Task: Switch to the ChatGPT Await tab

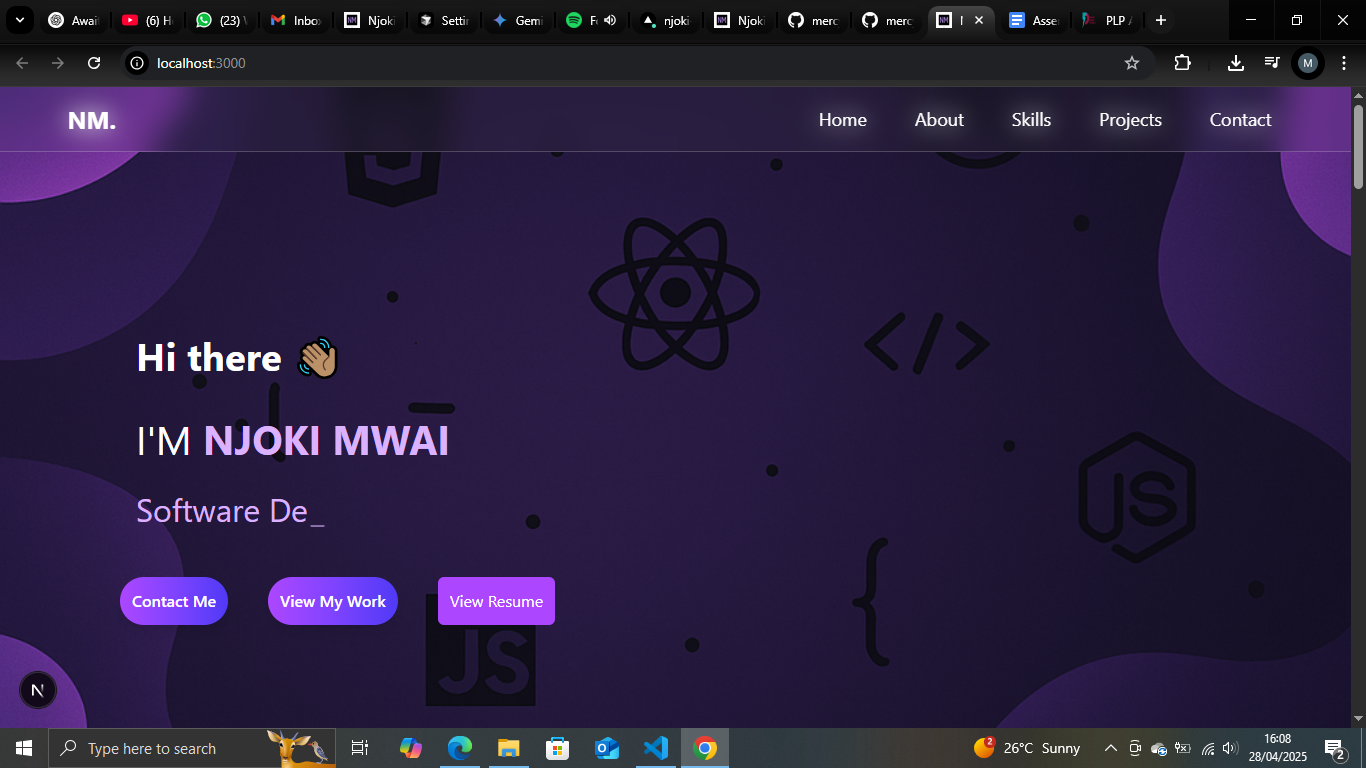Action: pyautogui.click(x=73, y=20)
